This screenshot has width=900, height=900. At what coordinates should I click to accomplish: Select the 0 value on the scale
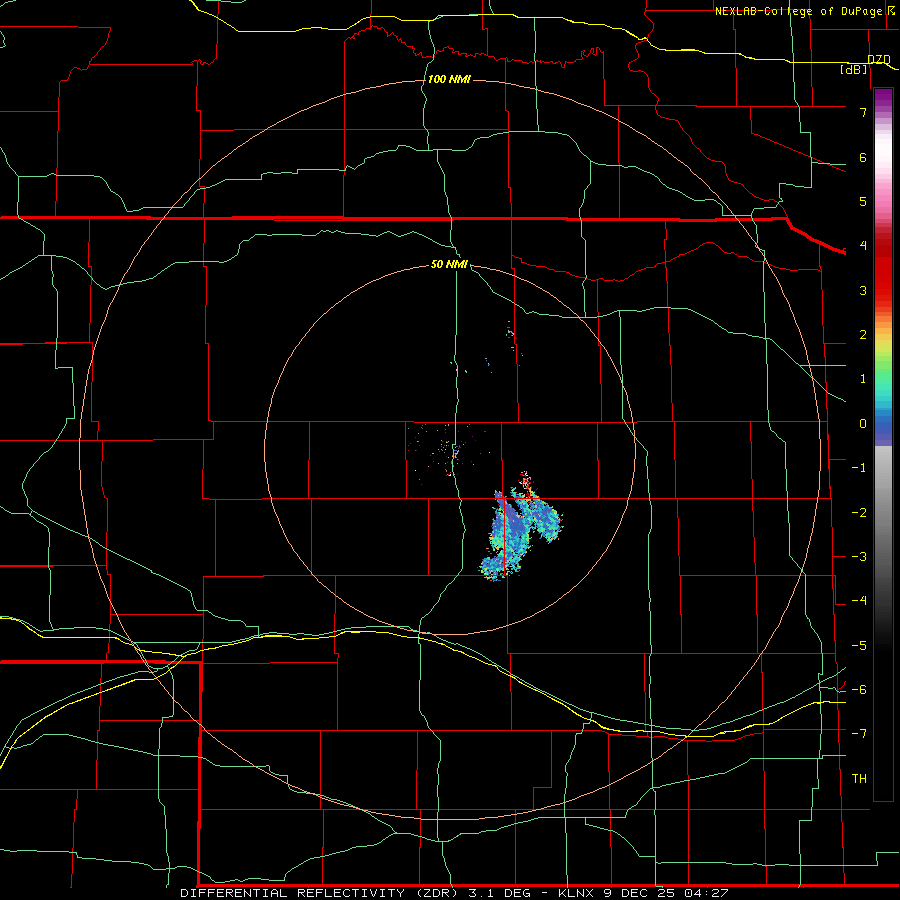click(x=863, y=424)
